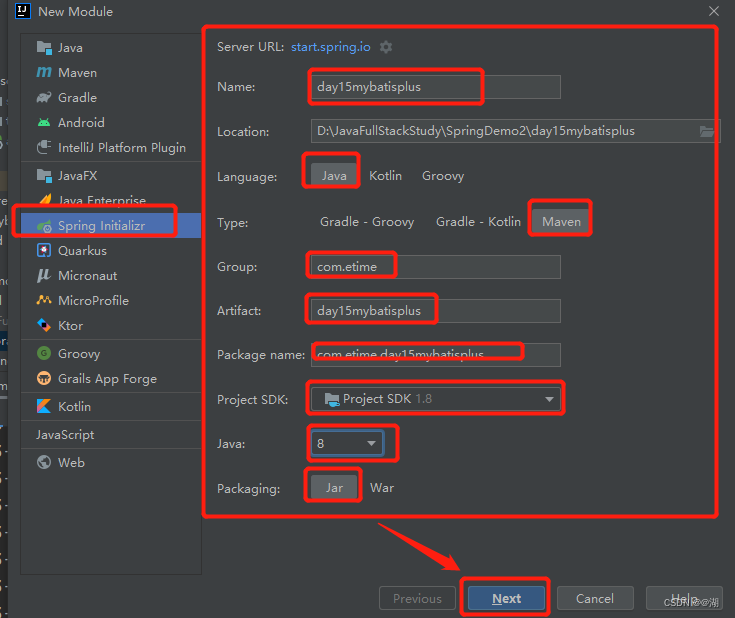This screenshot has height=618, width=735.
Task: Click the Previous button
Action: (x=417, y=598)
